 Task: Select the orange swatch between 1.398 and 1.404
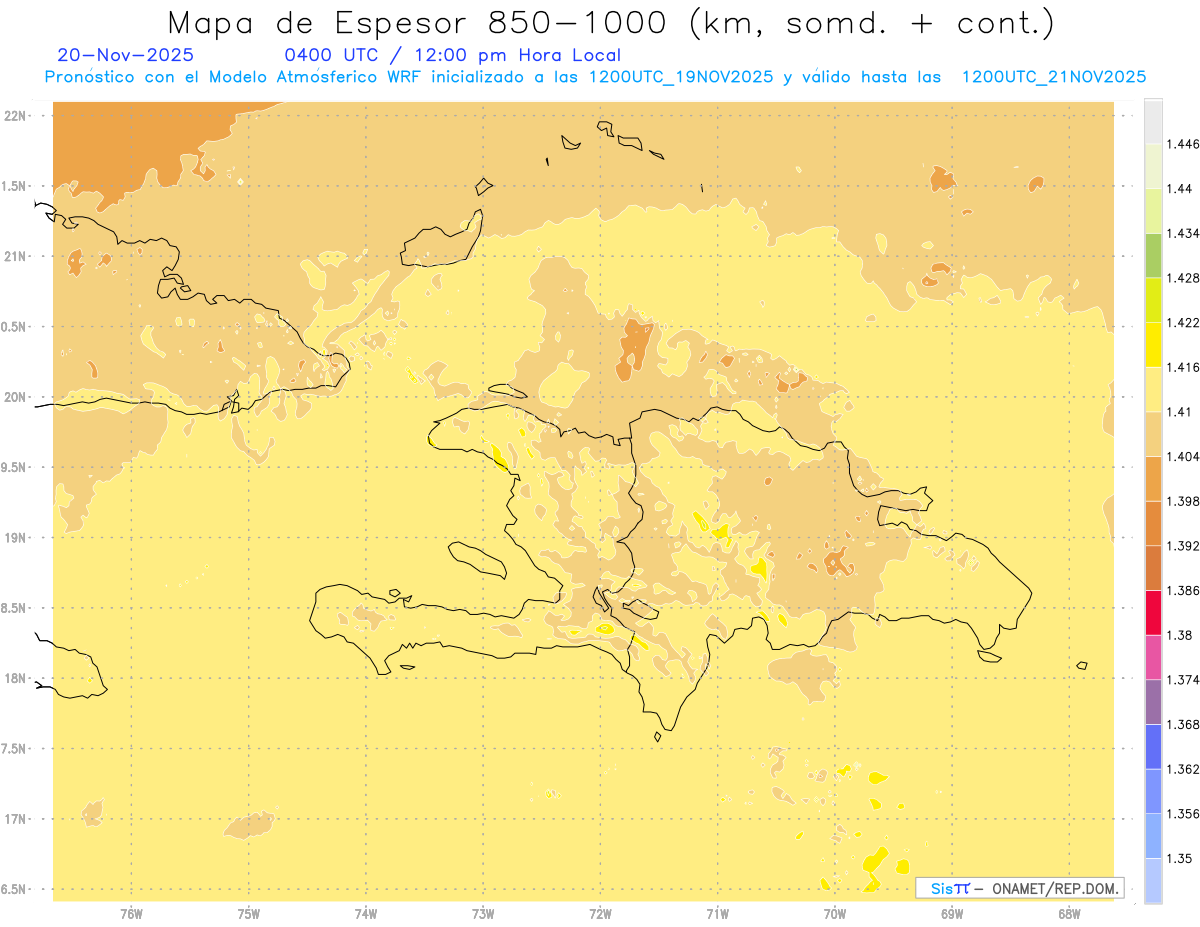click(1153, 479)
